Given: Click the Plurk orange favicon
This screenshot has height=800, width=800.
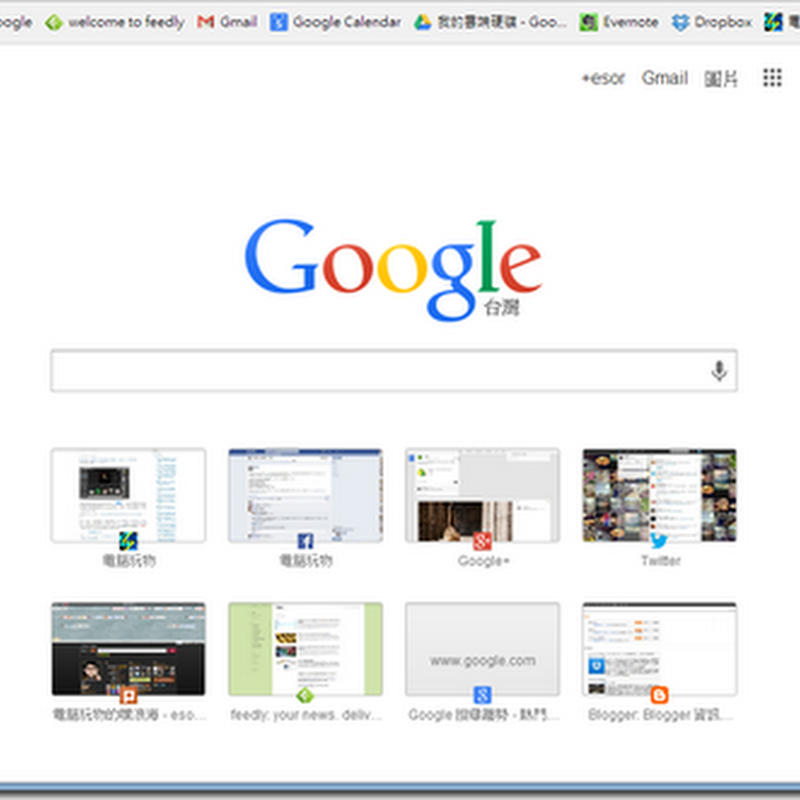Looking at the screenshot, I should [x=128, y=695].
